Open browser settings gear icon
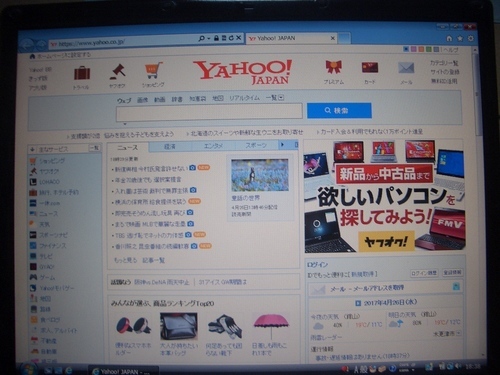This screenshot has width=500, height=375. coord(470,39)
